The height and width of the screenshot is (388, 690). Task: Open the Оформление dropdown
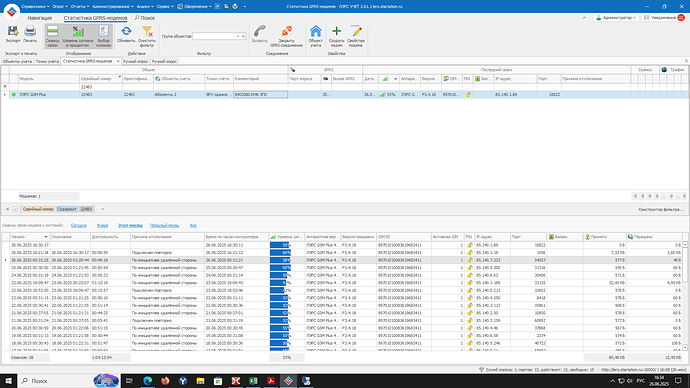pyautogui.click(x=194, y=7)
